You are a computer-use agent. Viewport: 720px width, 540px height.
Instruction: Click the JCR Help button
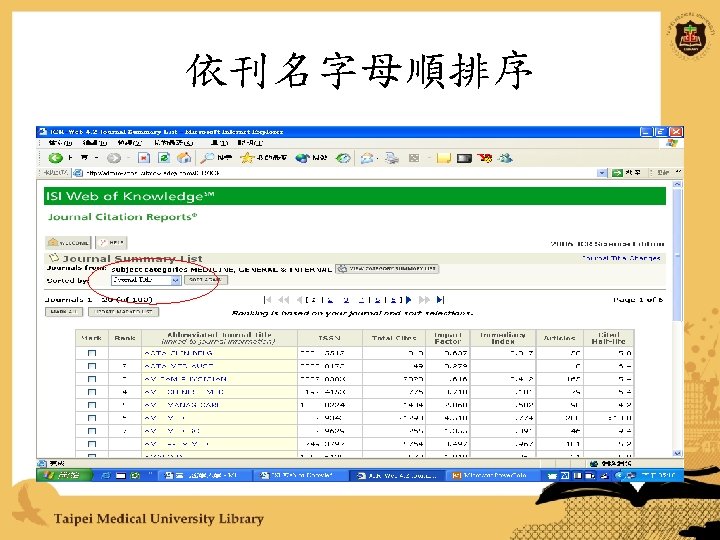[x=111, y=242]
